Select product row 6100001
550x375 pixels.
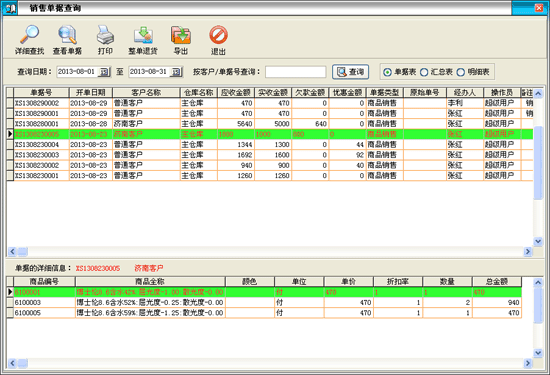[264, 292]
